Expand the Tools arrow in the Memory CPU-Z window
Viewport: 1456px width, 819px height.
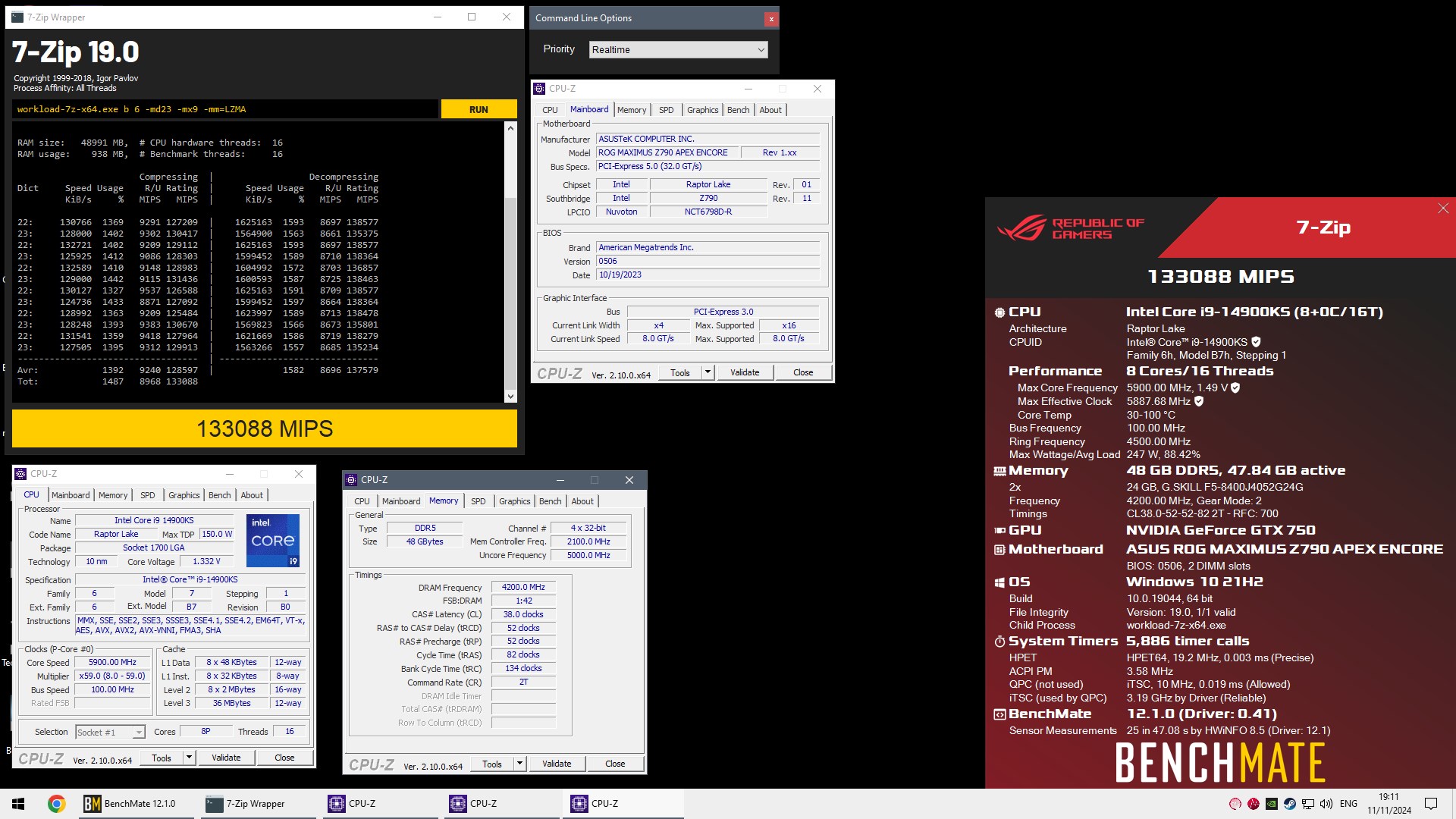click(x=519, y=764)
